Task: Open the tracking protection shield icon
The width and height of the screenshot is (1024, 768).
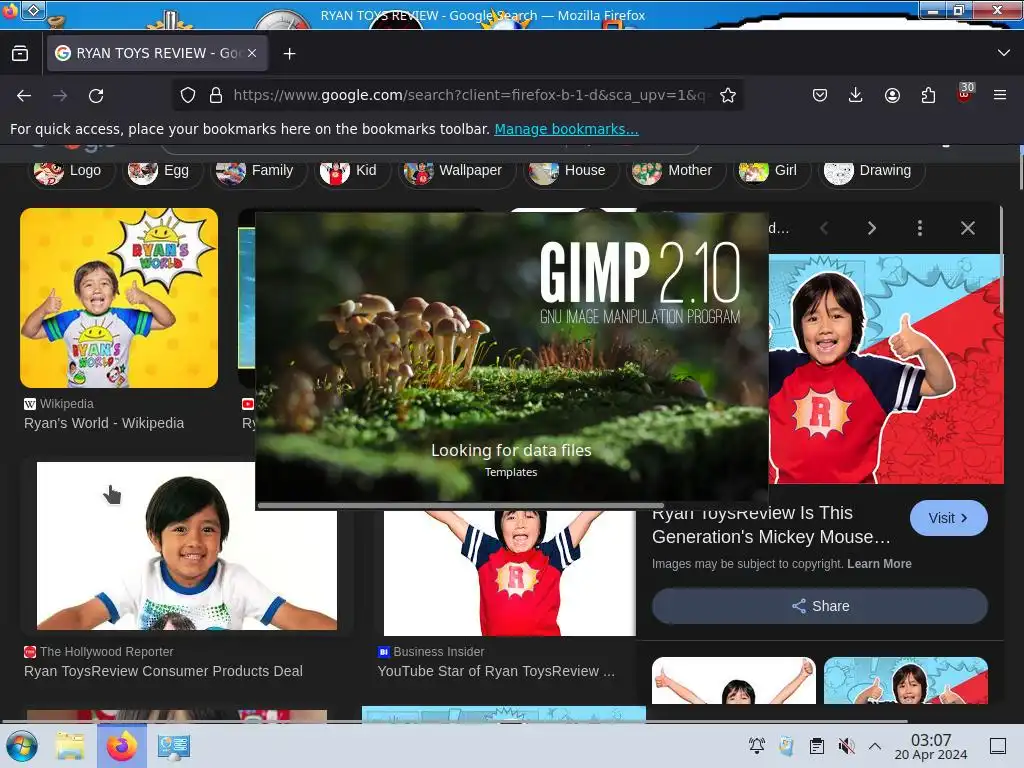Action: pos(188,95)
